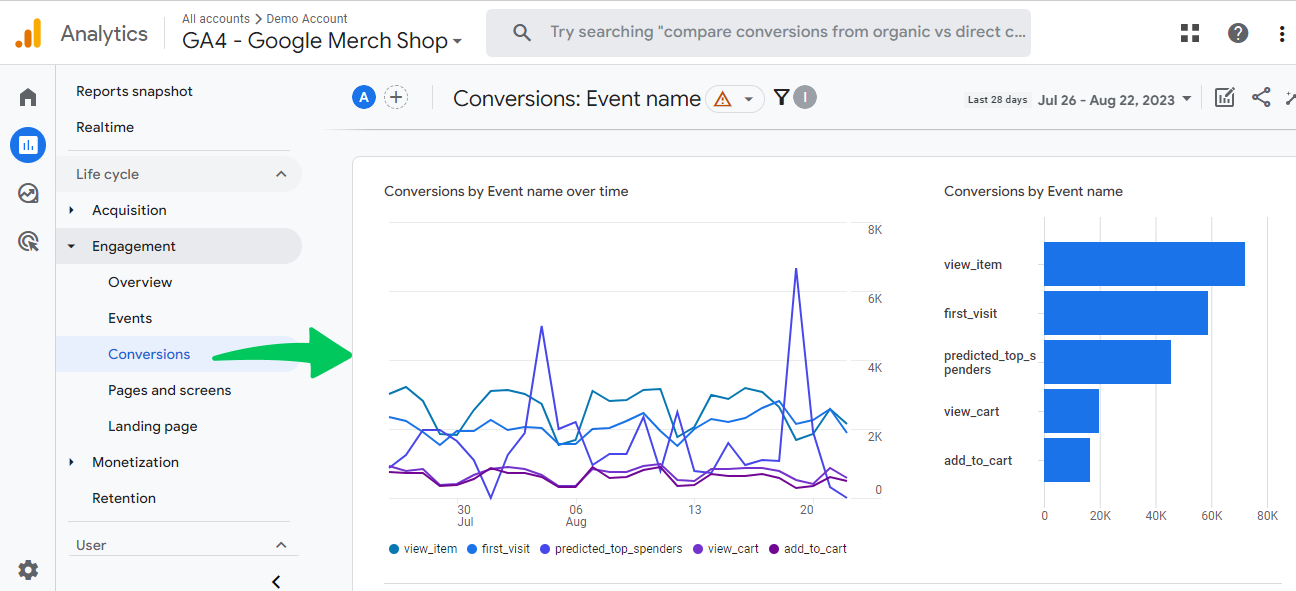Open the GA4 Google Merch Shop property selector
Screen dimensions: 1296x591
point(322,41)
